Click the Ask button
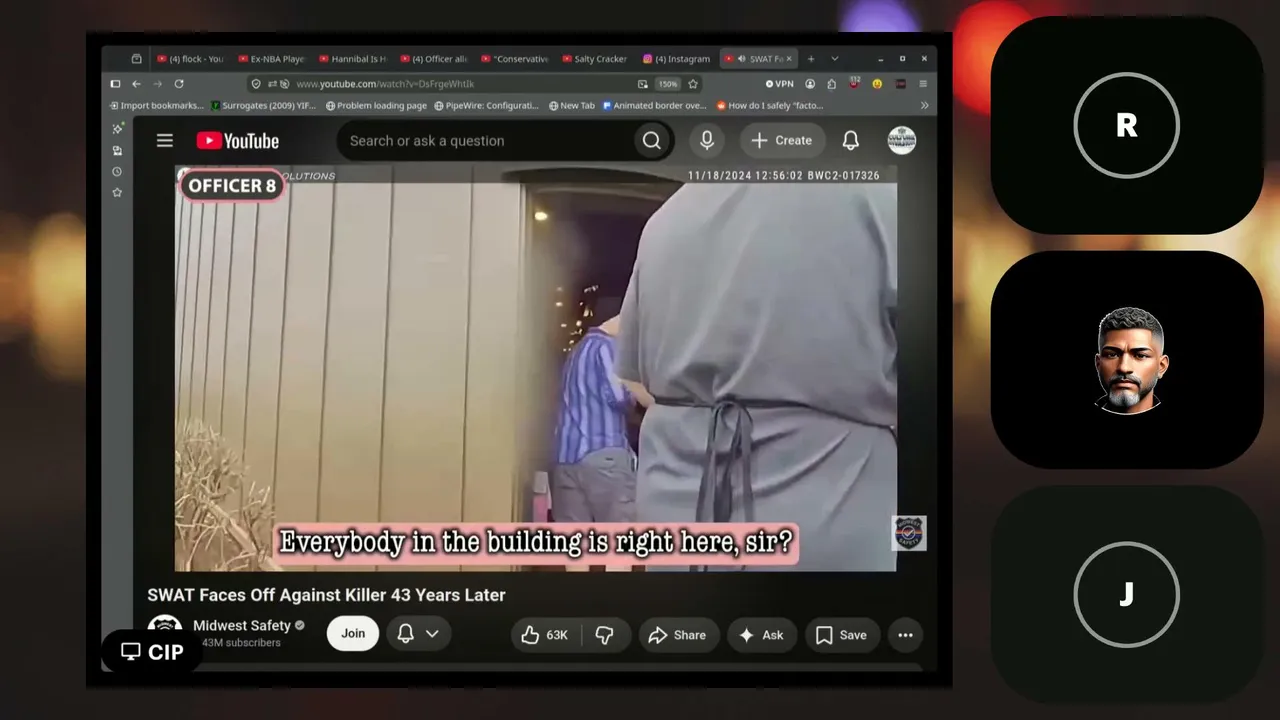This screenshot has width=1280, height=720. click(762, 635)
